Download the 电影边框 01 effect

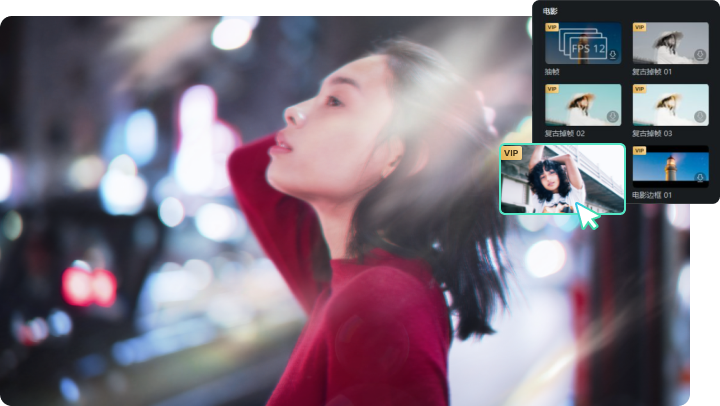click(x=700, y=177)
